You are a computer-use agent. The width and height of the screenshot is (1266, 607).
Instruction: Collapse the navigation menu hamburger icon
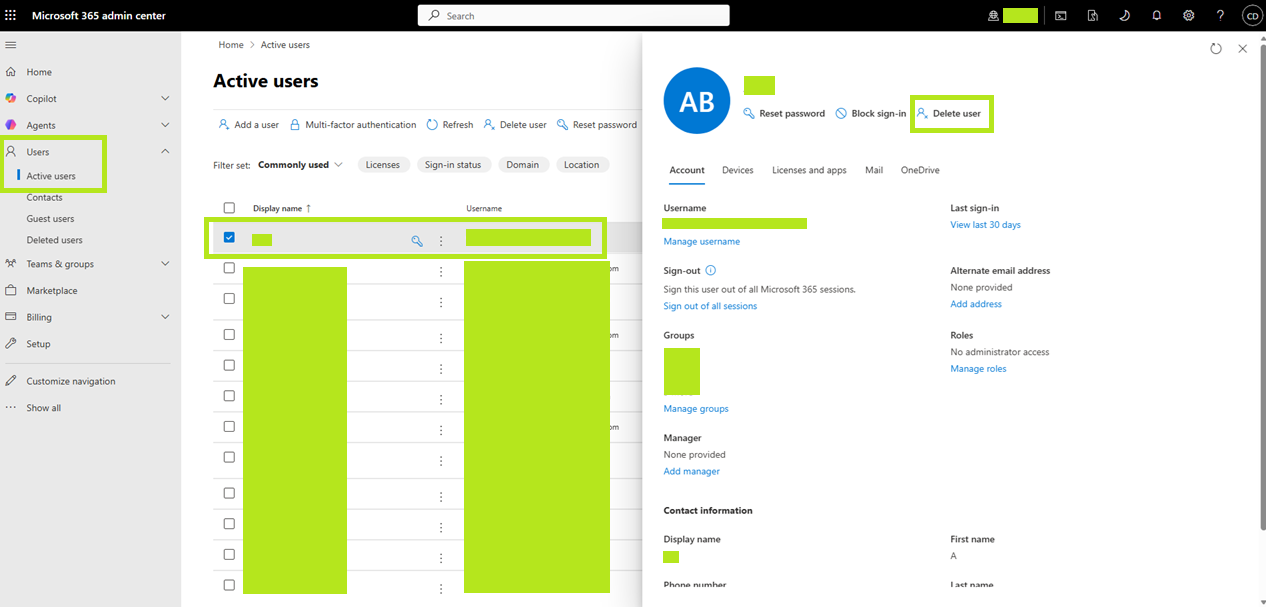[11, 45]
